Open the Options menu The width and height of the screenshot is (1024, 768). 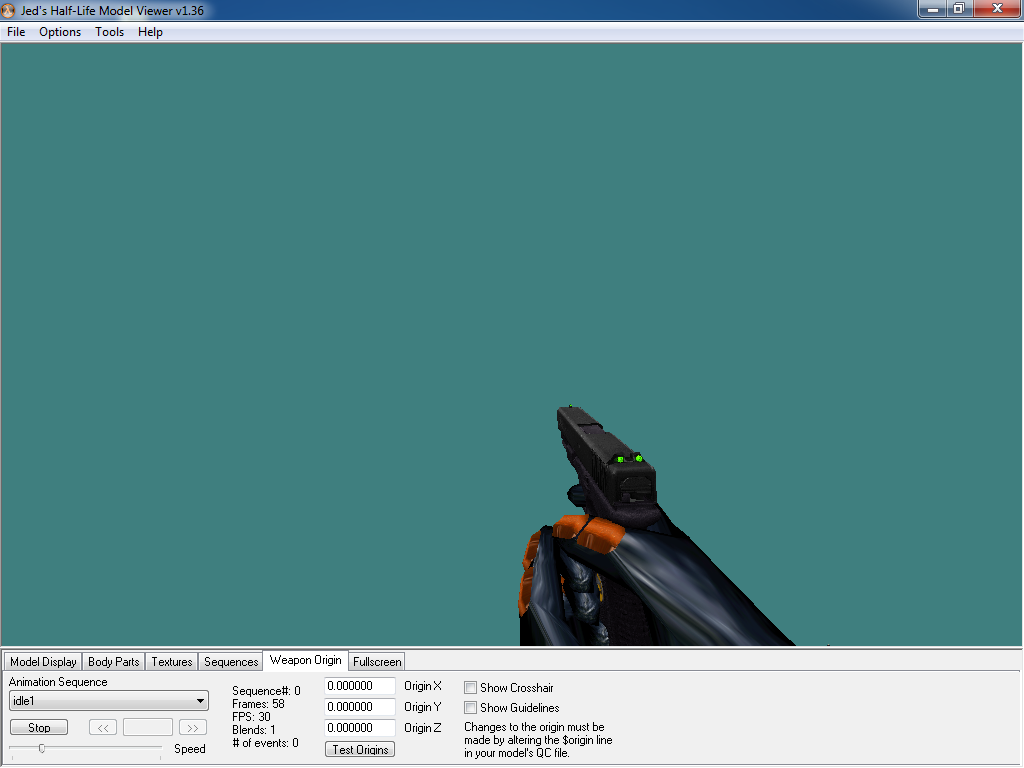point(60,32)
